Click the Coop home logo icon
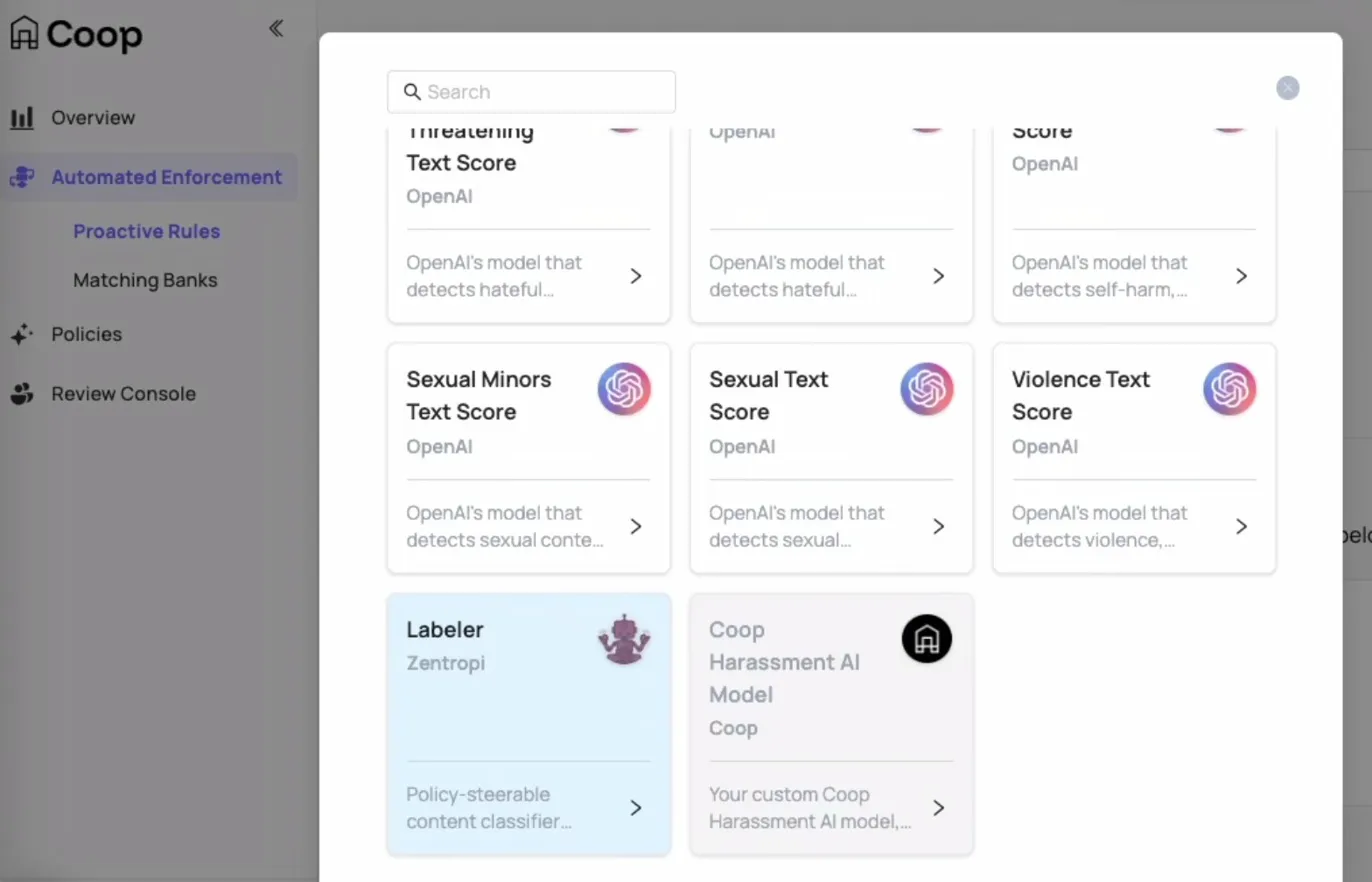Screen dimensions: 1372x882 point(24,34)
